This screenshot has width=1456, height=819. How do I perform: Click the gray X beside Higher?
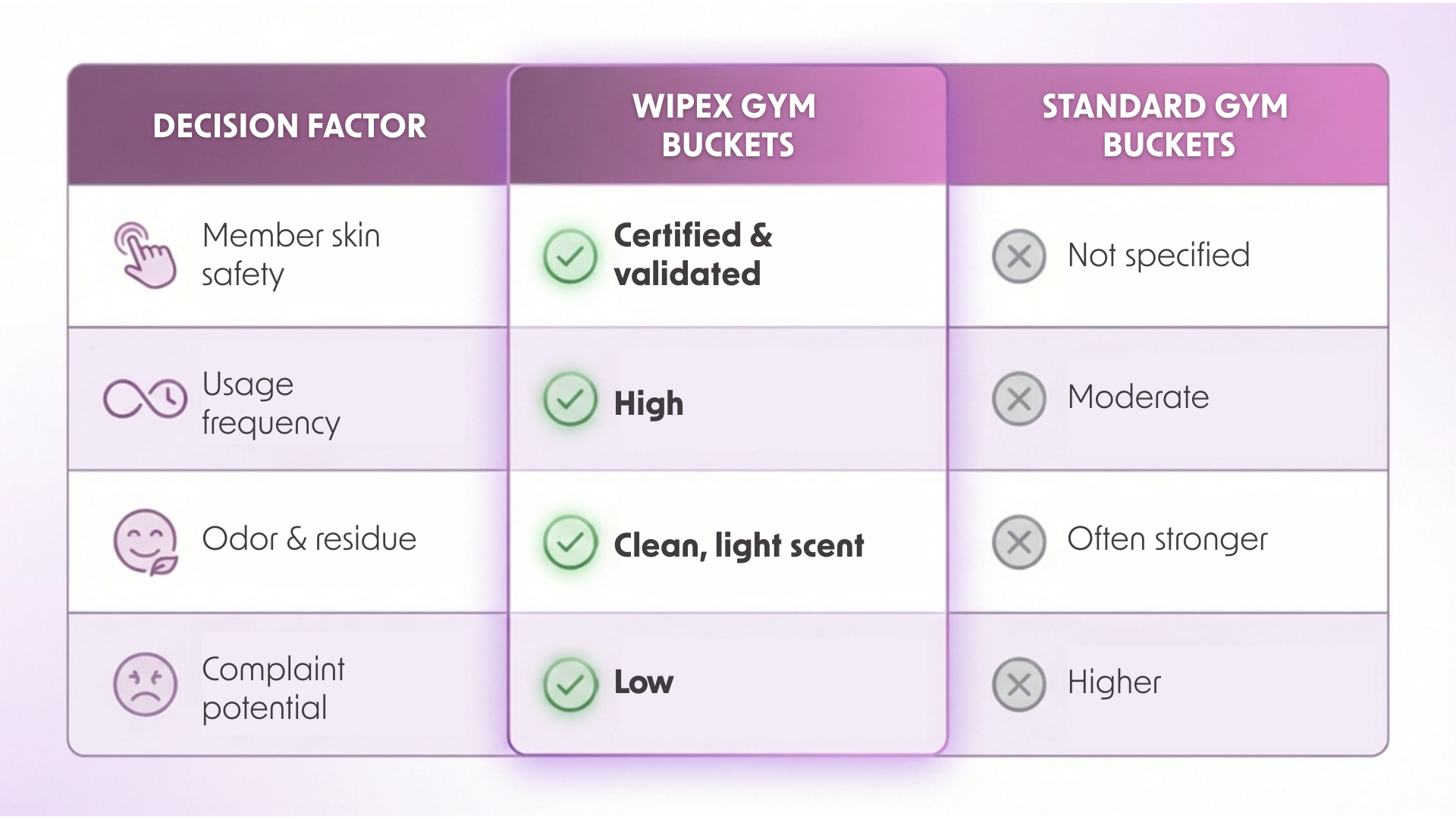click(1018, 684)
